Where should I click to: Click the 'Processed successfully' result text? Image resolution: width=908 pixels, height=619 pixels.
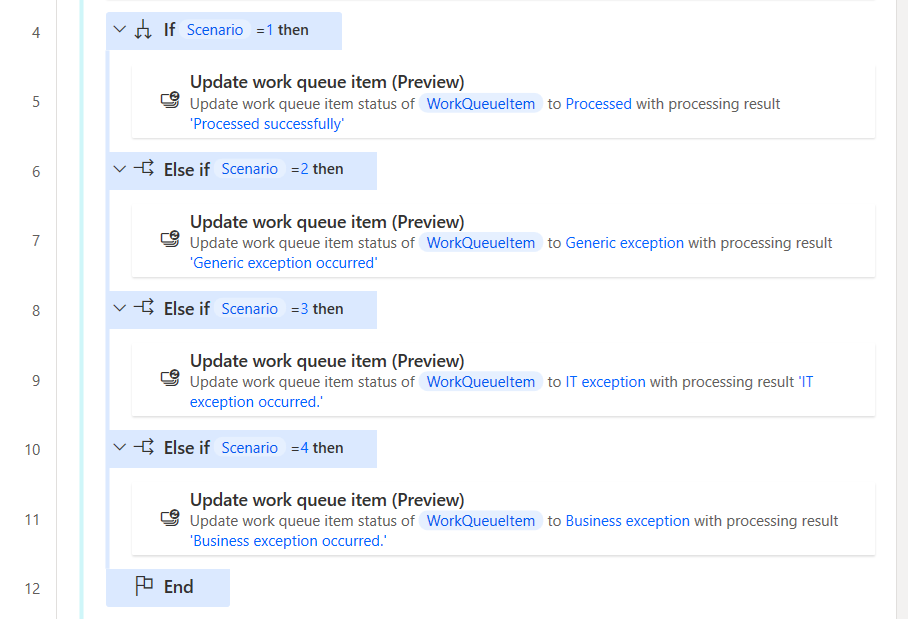[x=267, y=124]
